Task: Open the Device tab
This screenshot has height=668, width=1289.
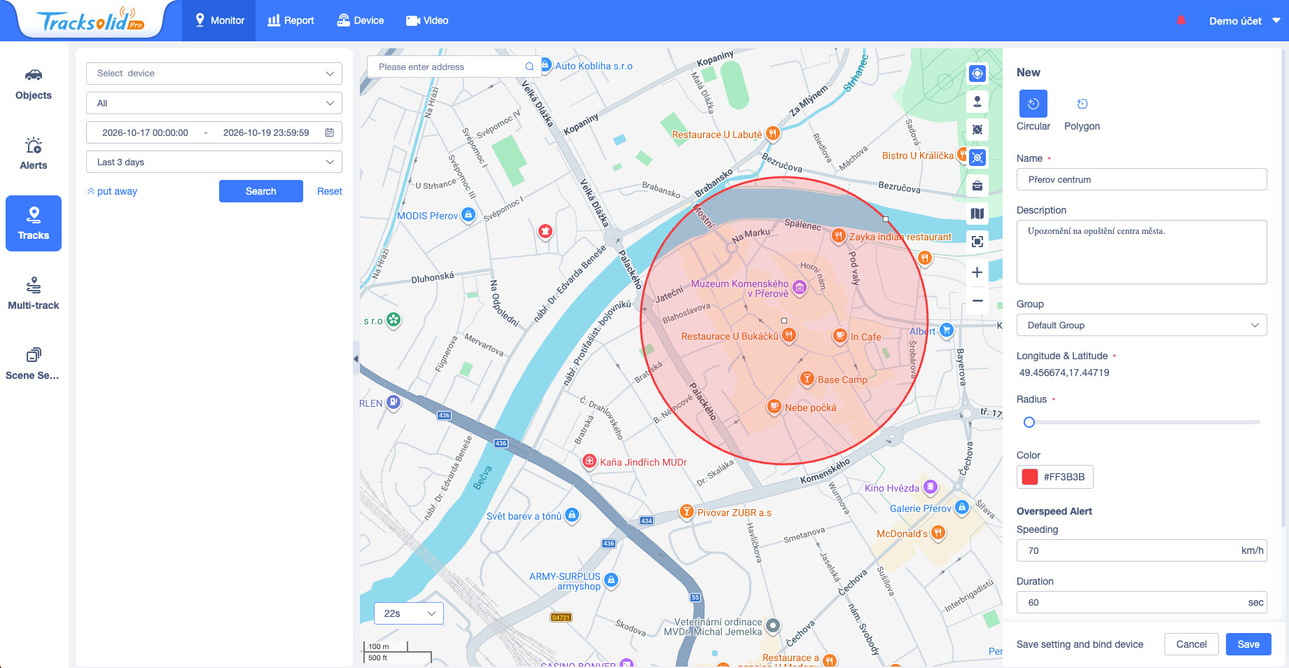Action: tap(360, 20)
